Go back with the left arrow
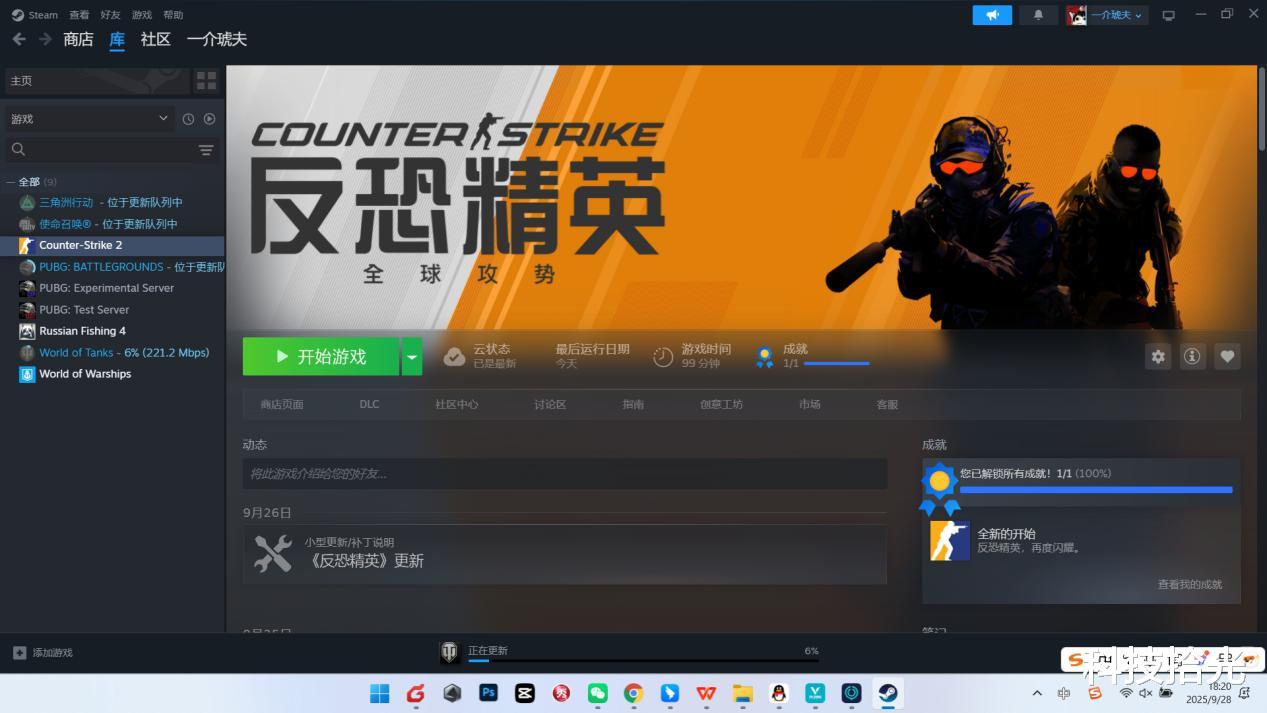This screenshot has width=1267, height=713. click(x=19, y=39)
